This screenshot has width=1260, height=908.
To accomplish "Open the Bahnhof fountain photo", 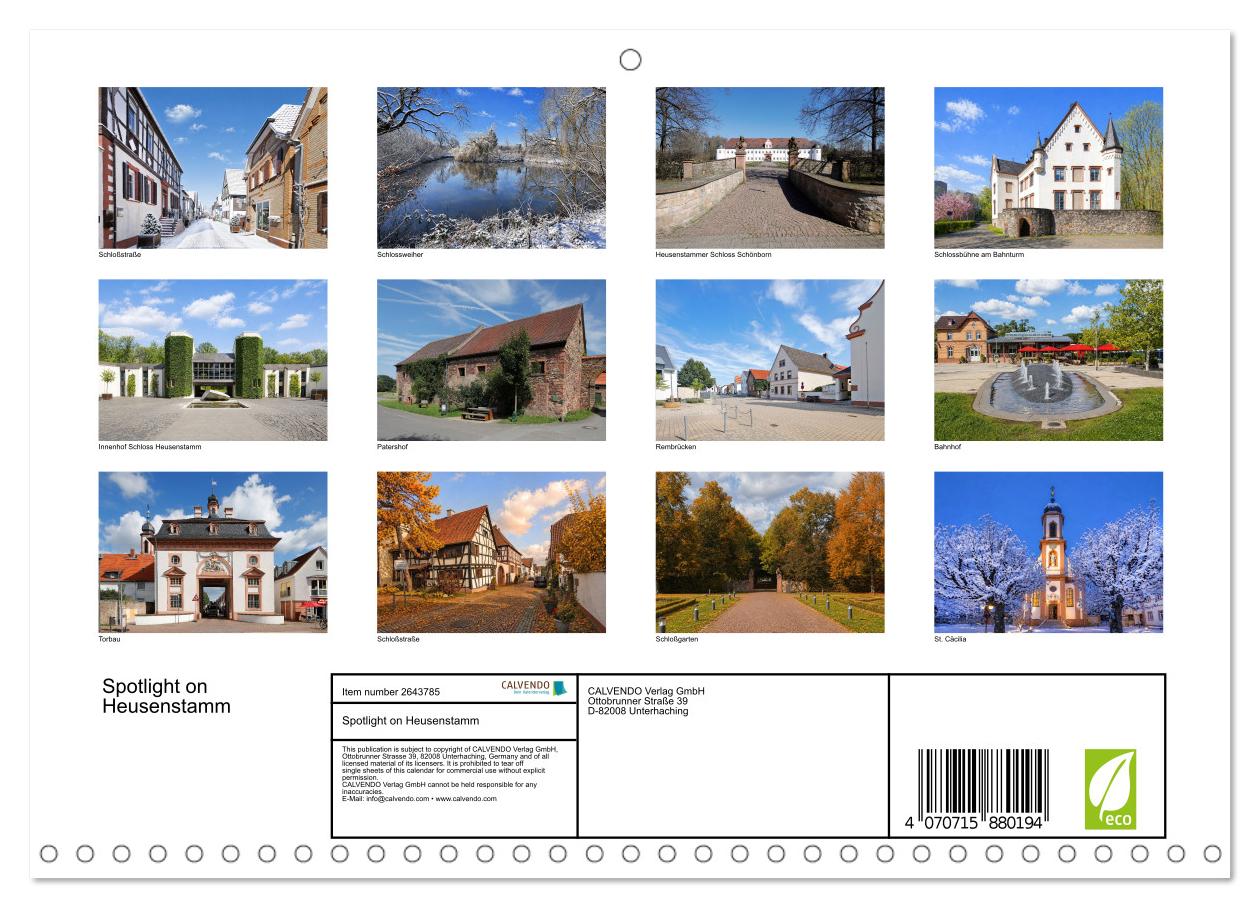I will coord(1048,360).
